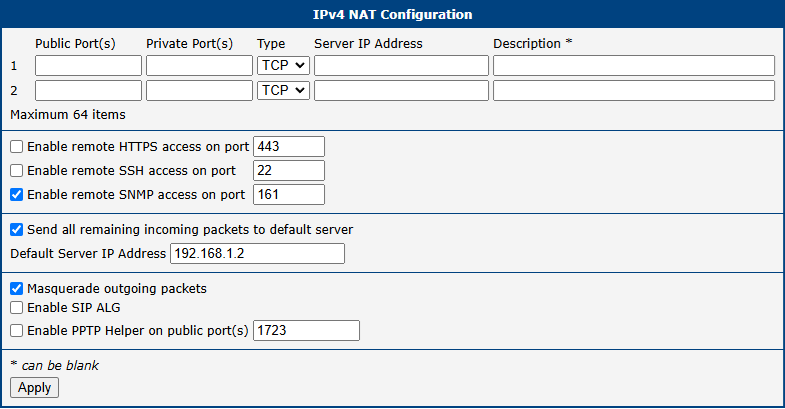This screenshot has width=785, height=409.
Task: Click the 'Public Port(s)' column header
Action: pos(75,44)
